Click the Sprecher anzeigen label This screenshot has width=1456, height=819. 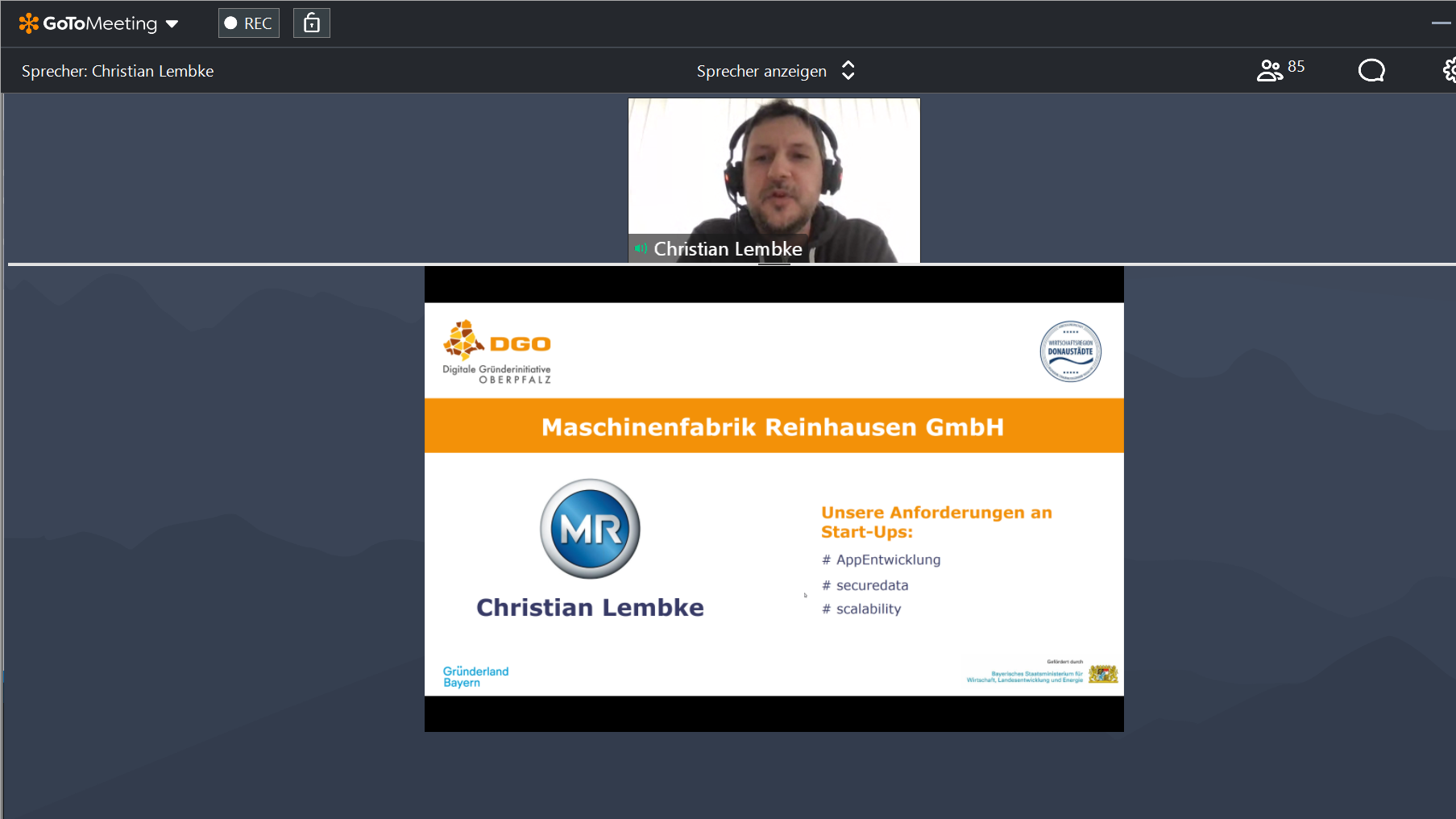pyautogui.click(x=761, y=71)
